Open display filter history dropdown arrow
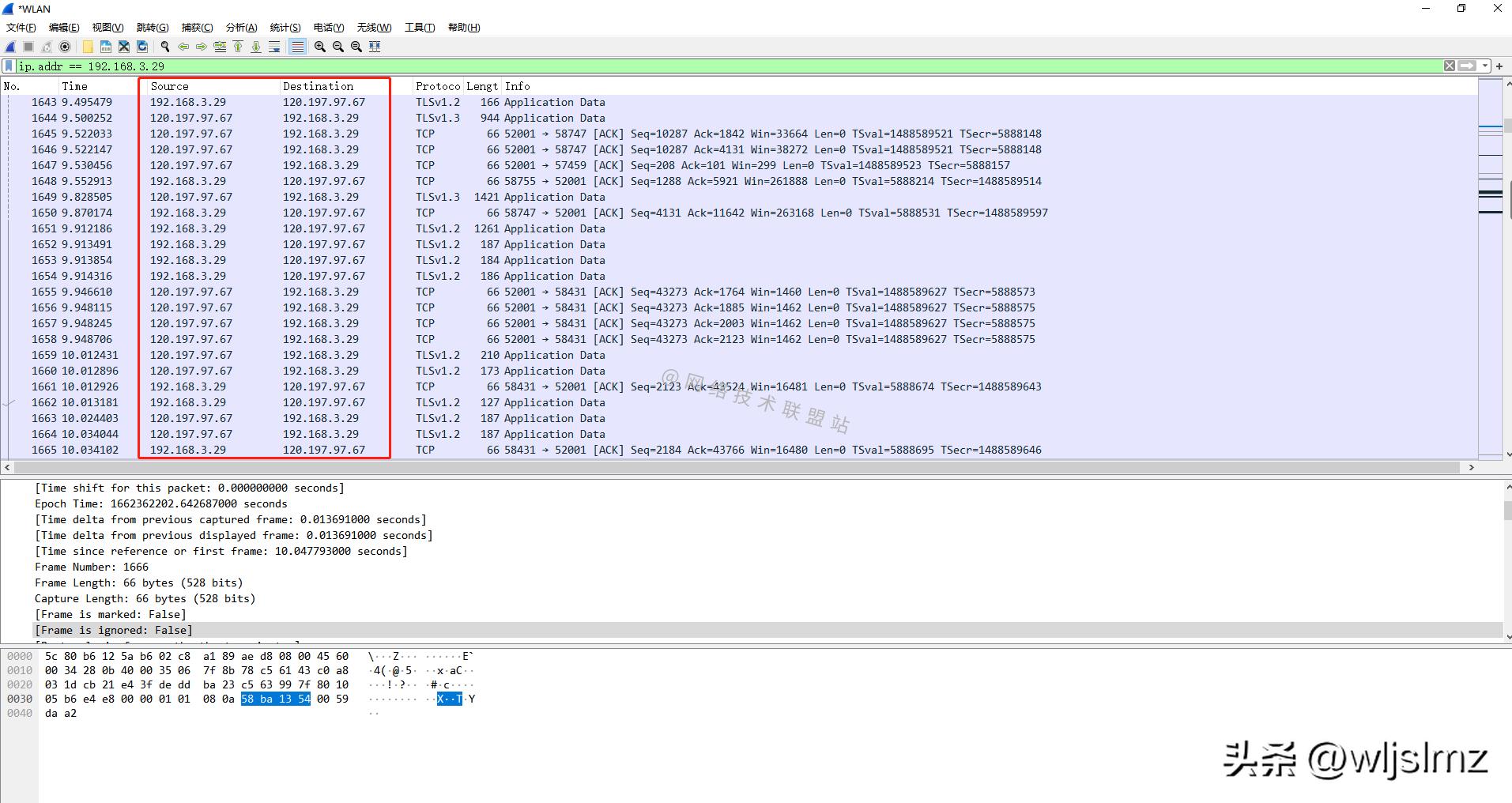1512x803 pixels. point(1485,66)
